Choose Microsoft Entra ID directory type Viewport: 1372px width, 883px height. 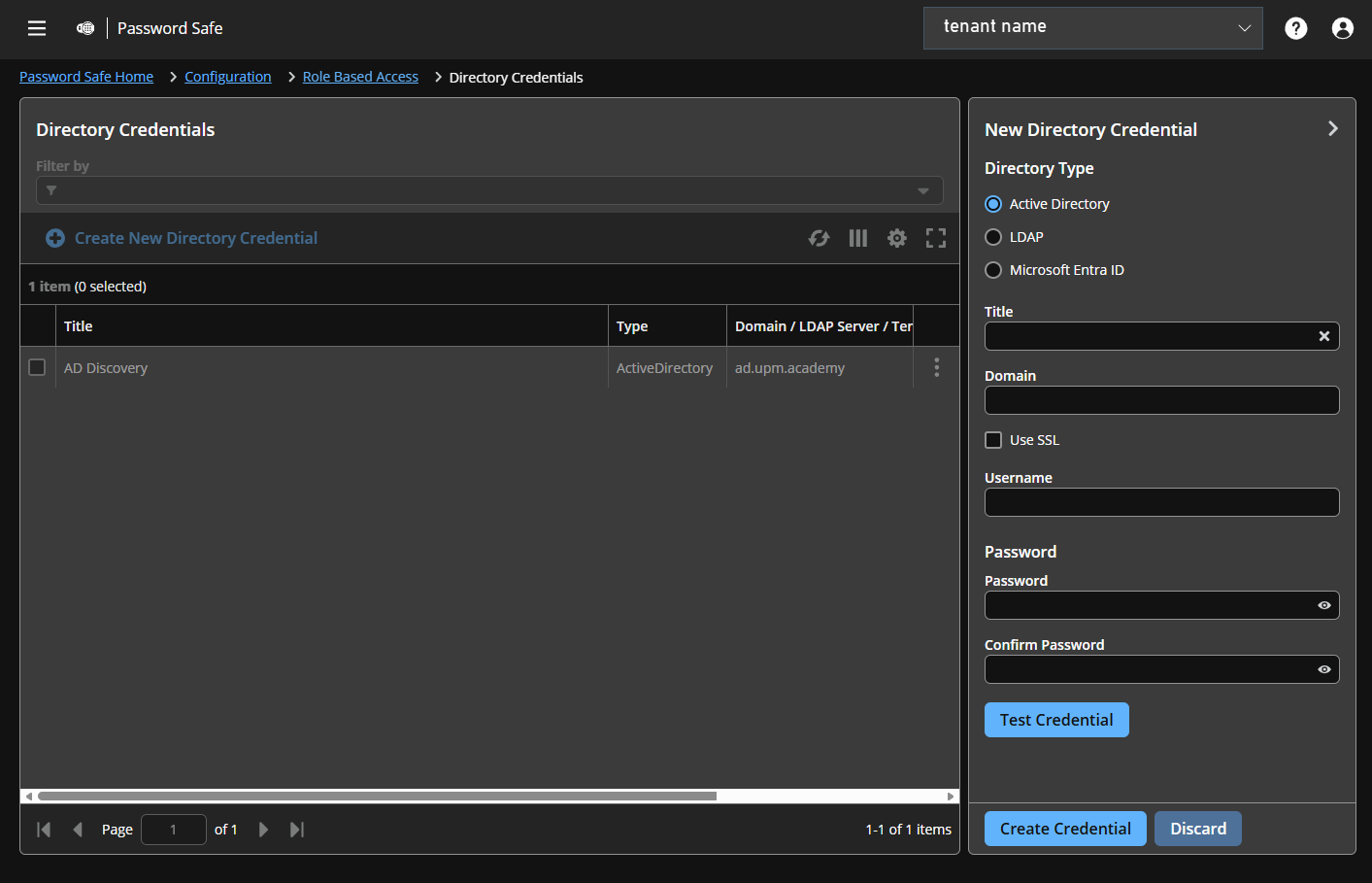coord(993,269)
